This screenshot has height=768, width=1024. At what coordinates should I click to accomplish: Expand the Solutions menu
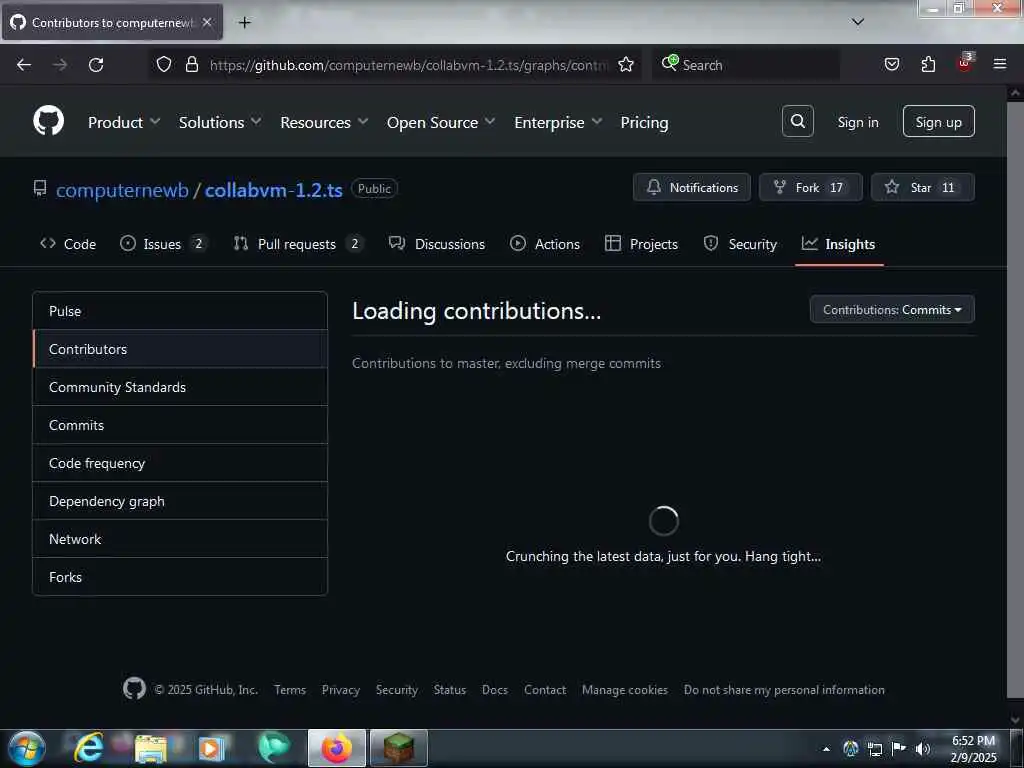click(220, 122)
